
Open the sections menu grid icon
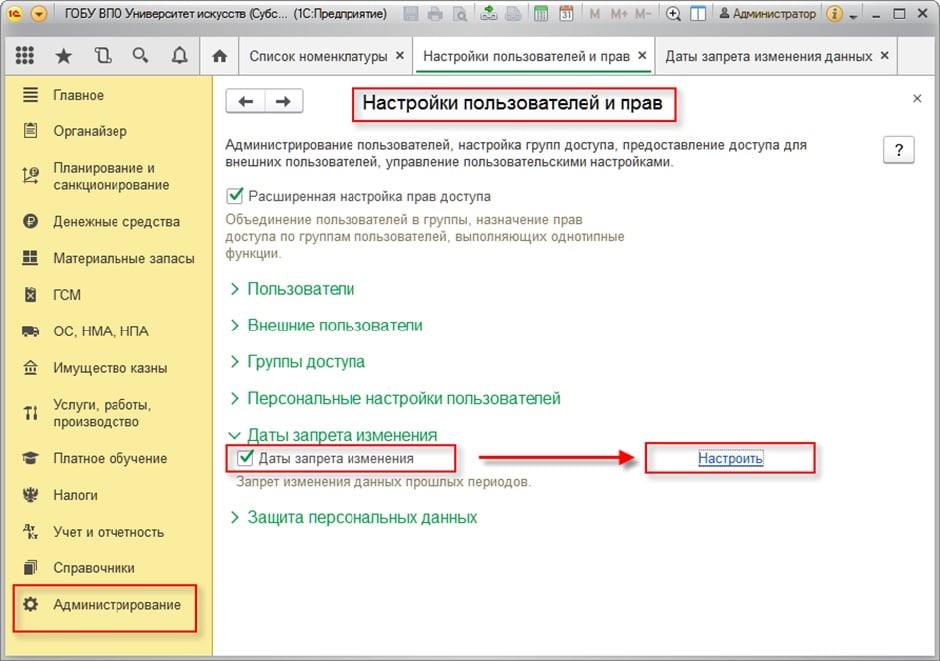click(x=26, y=56)
